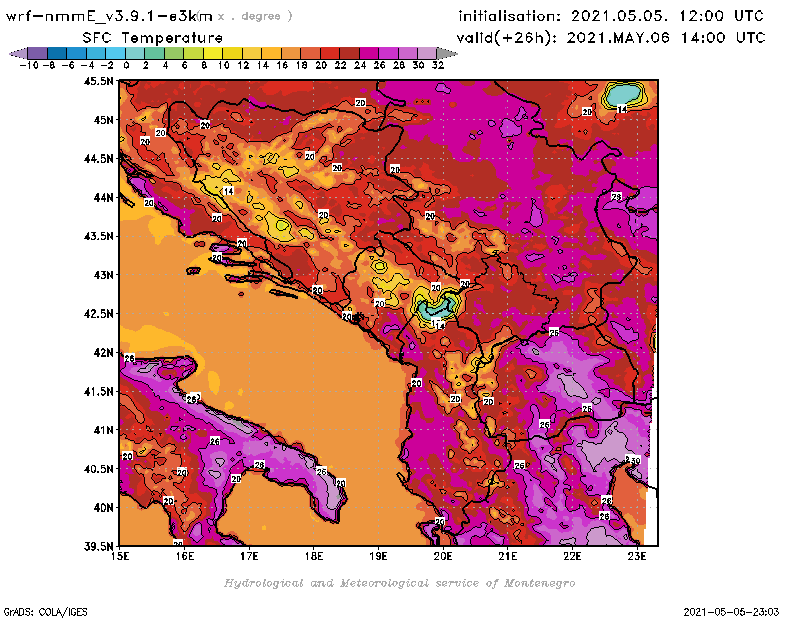Screen dimensions: 800x618
Task: Pick the light orange swatch between 14 and 16
Action: pos(271,53)
